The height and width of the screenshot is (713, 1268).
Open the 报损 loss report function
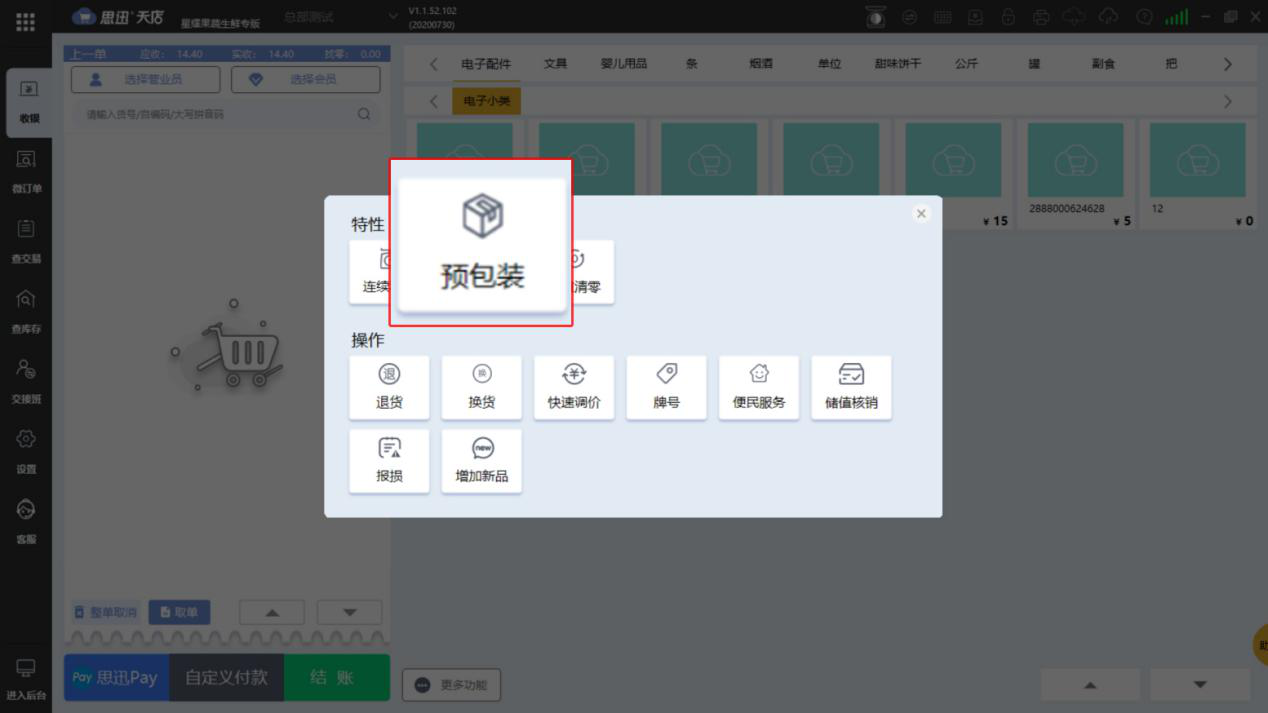coord(389,460)
